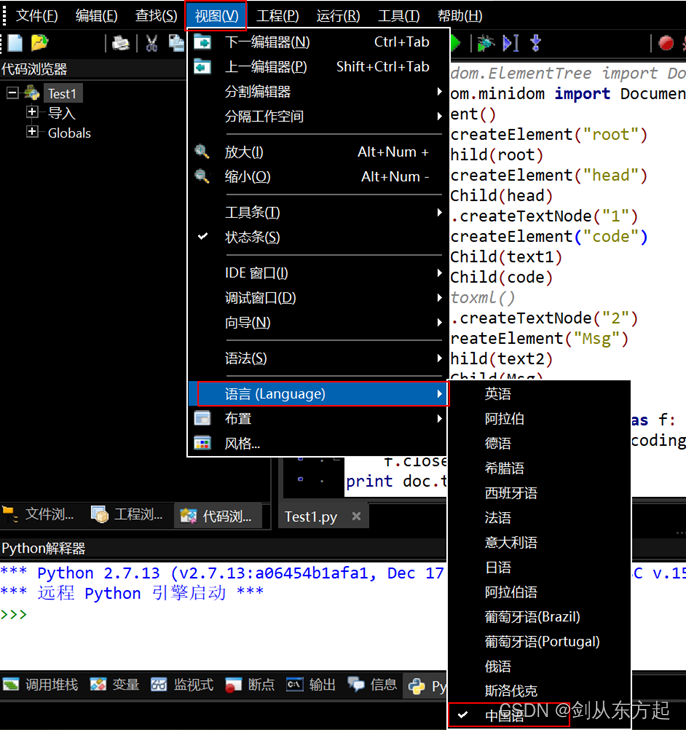Switch to the 断点 breakpoints tab

[250, 684]
